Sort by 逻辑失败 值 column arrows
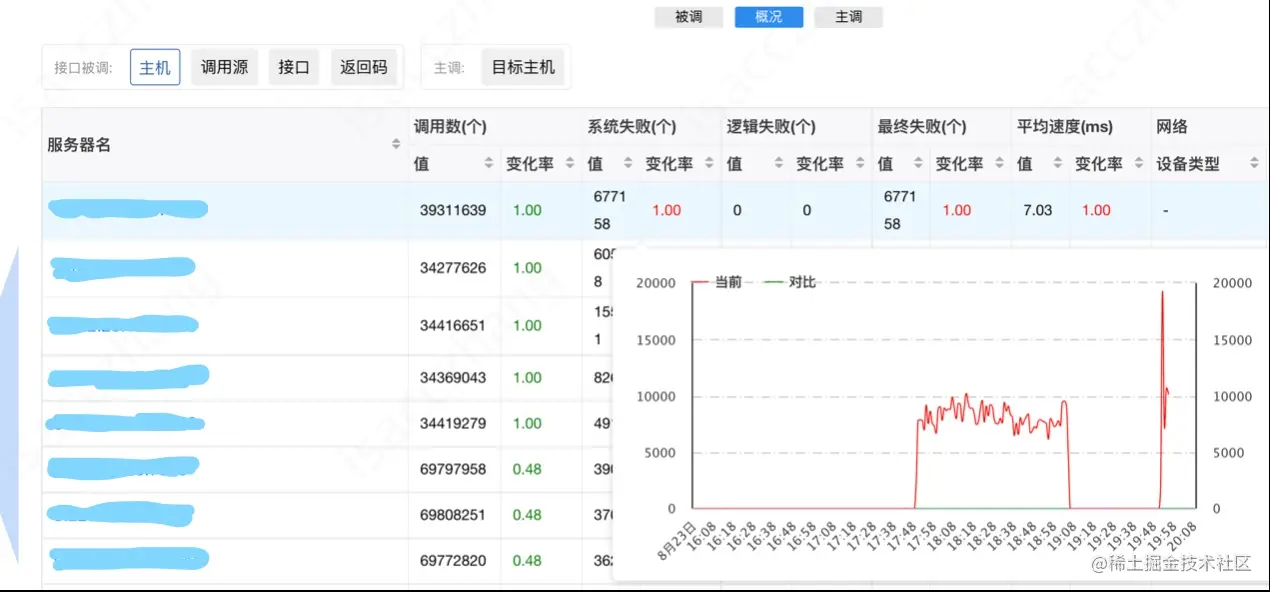The height and width of the screenshot is (592, 1270). [x=779, y=163]
